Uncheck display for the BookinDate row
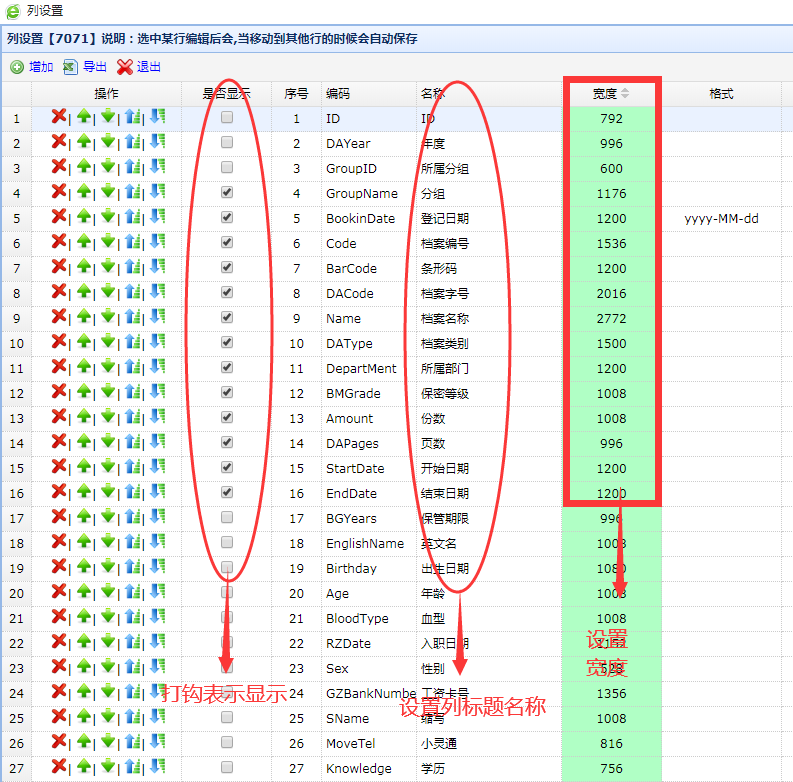The height and width of the screenshot is (782, 793). (227, 218)
